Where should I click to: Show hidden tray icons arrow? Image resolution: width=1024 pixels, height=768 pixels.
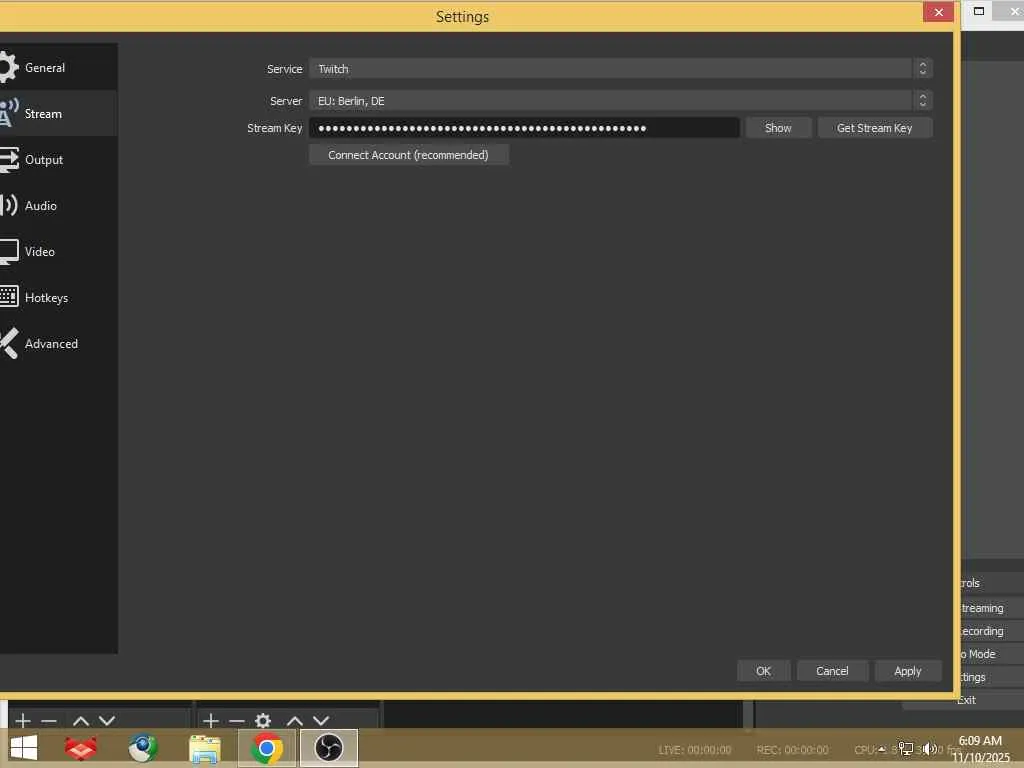tap(882, 749)
